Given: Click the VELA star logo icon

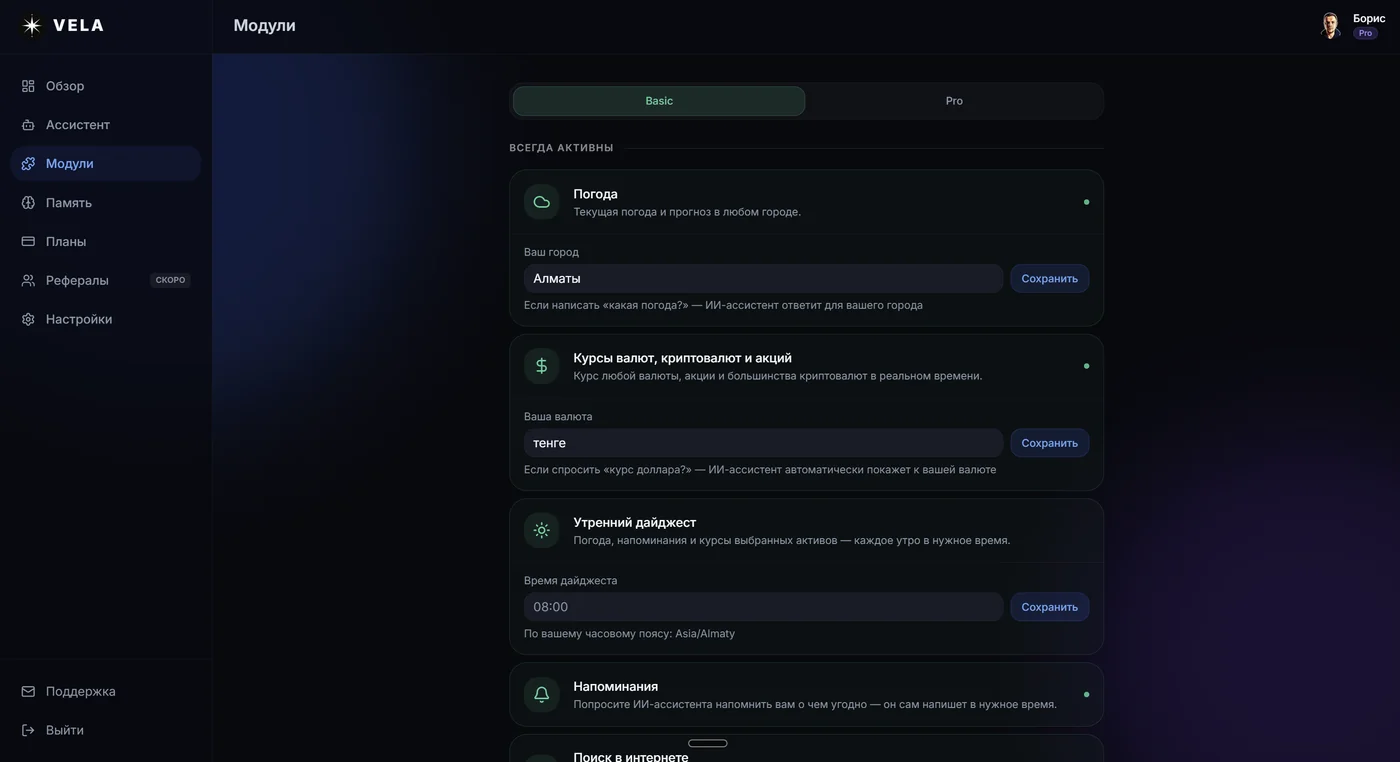Looking at the screenshot, I should [32, 25].
